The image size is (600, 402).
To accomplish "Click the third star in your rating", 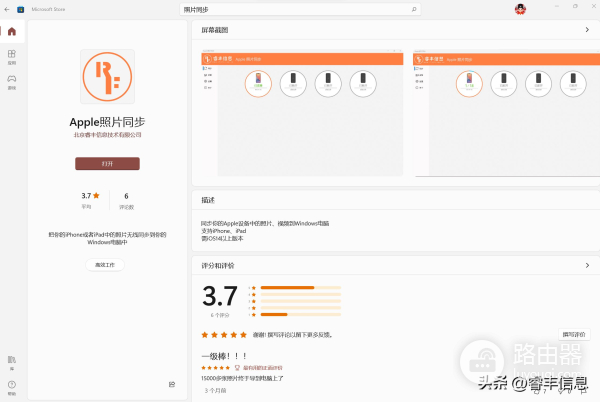I will click(x=224, y=335).
